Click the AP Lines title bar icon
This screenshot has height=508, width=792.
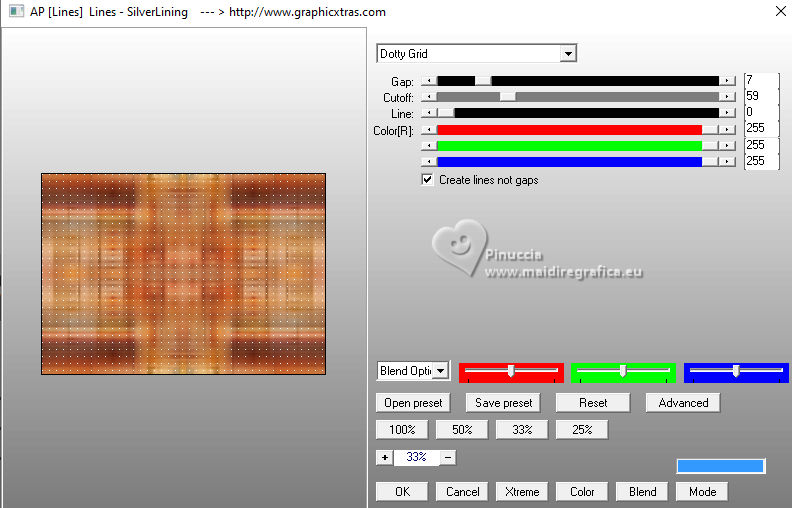pyautogui.click(x=16, y=11)
